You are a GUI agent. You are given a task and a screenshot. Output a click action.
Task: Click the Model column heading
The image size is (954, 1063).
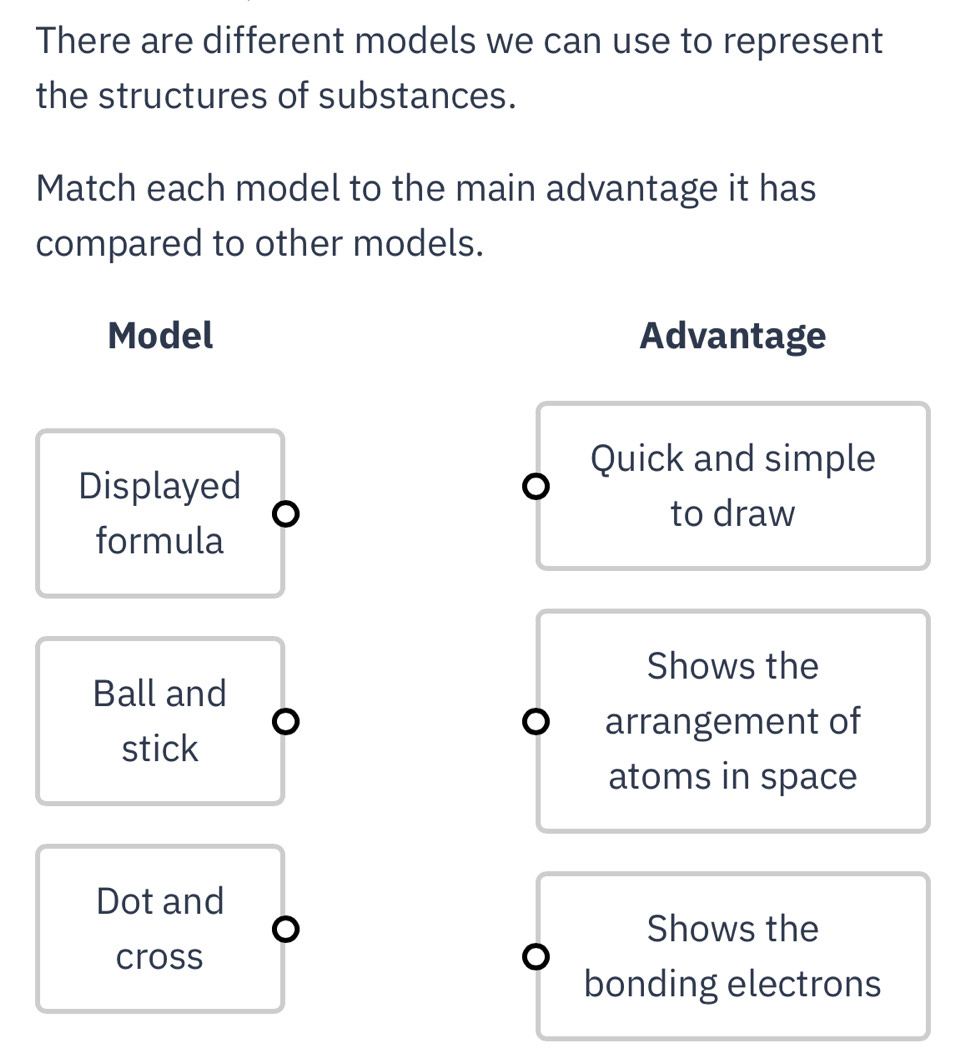tap(160, 335)
